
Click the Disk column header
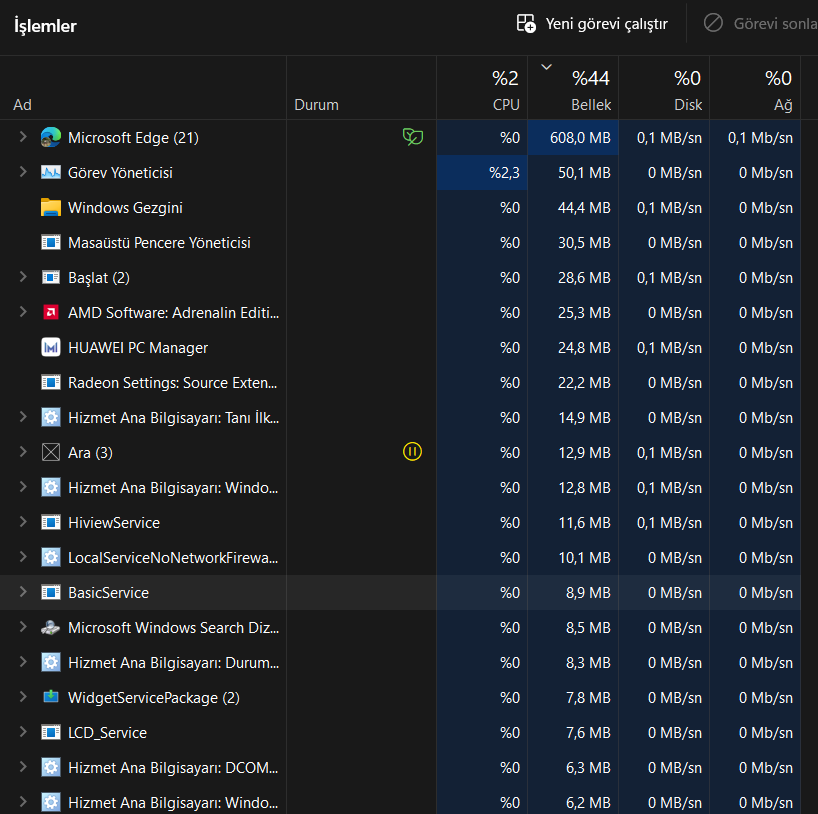[664, 88]
